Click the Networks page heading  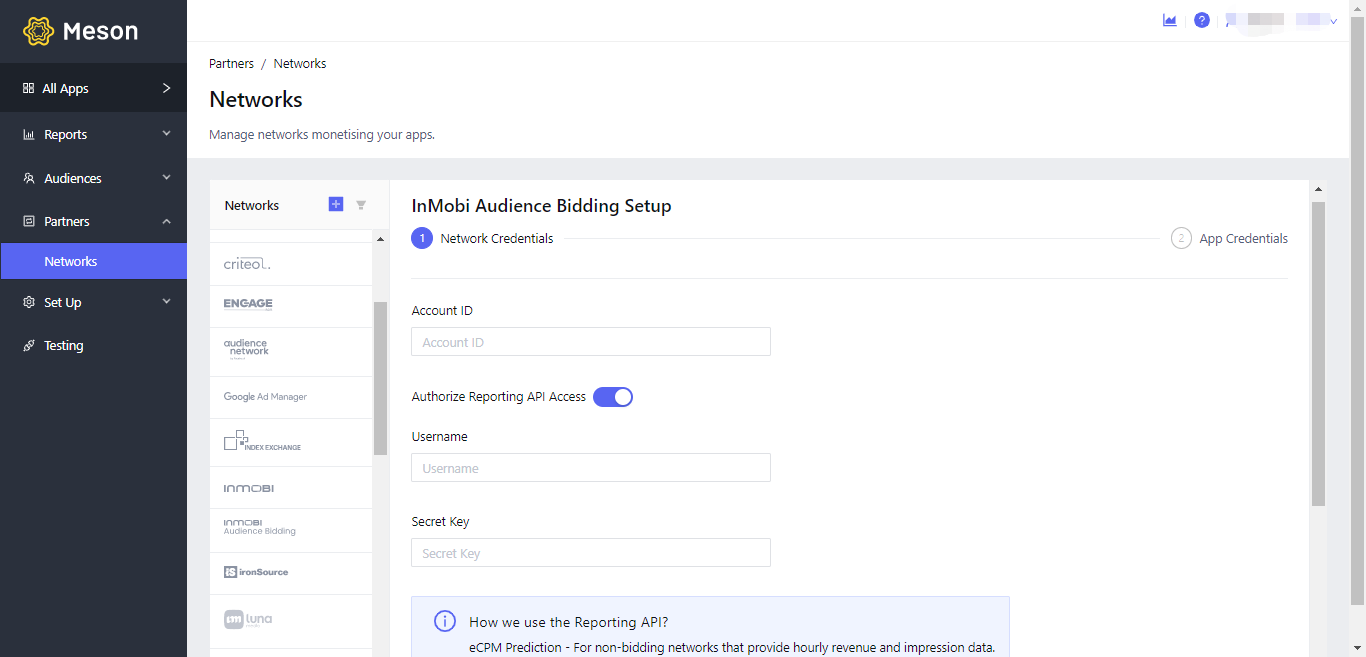tap(256, 99)
